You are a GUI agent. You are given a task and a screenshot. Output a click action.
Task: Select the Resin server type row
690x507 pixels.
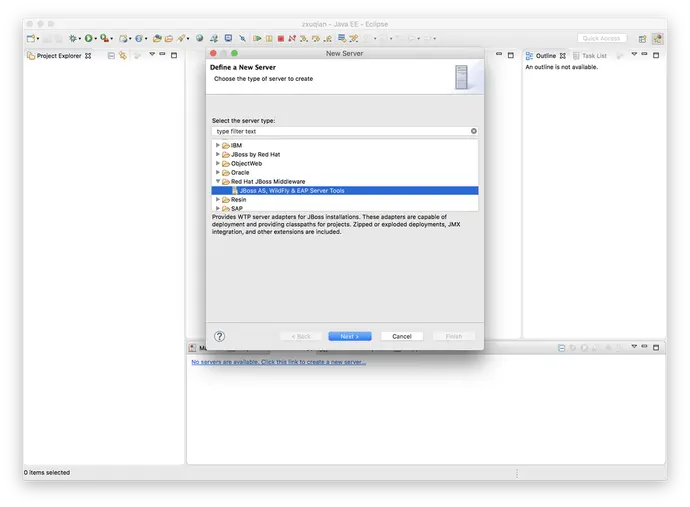pyautogui.click(x=345, y=199)
